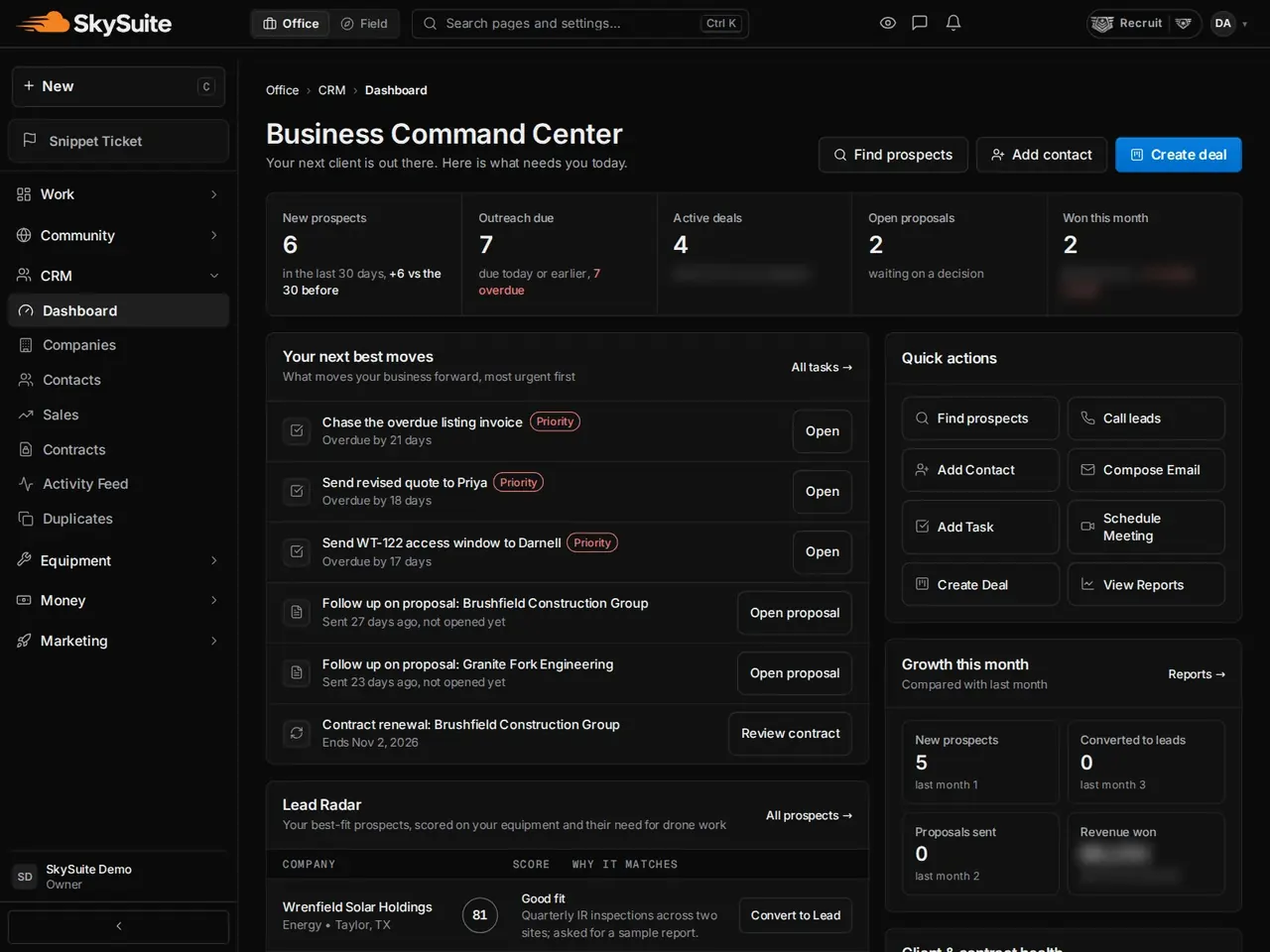The width and height of the screenshot is (1270, 952).
Task: Click the document icon beside Brushfield proposal follow-up
Action: [297, 613]
